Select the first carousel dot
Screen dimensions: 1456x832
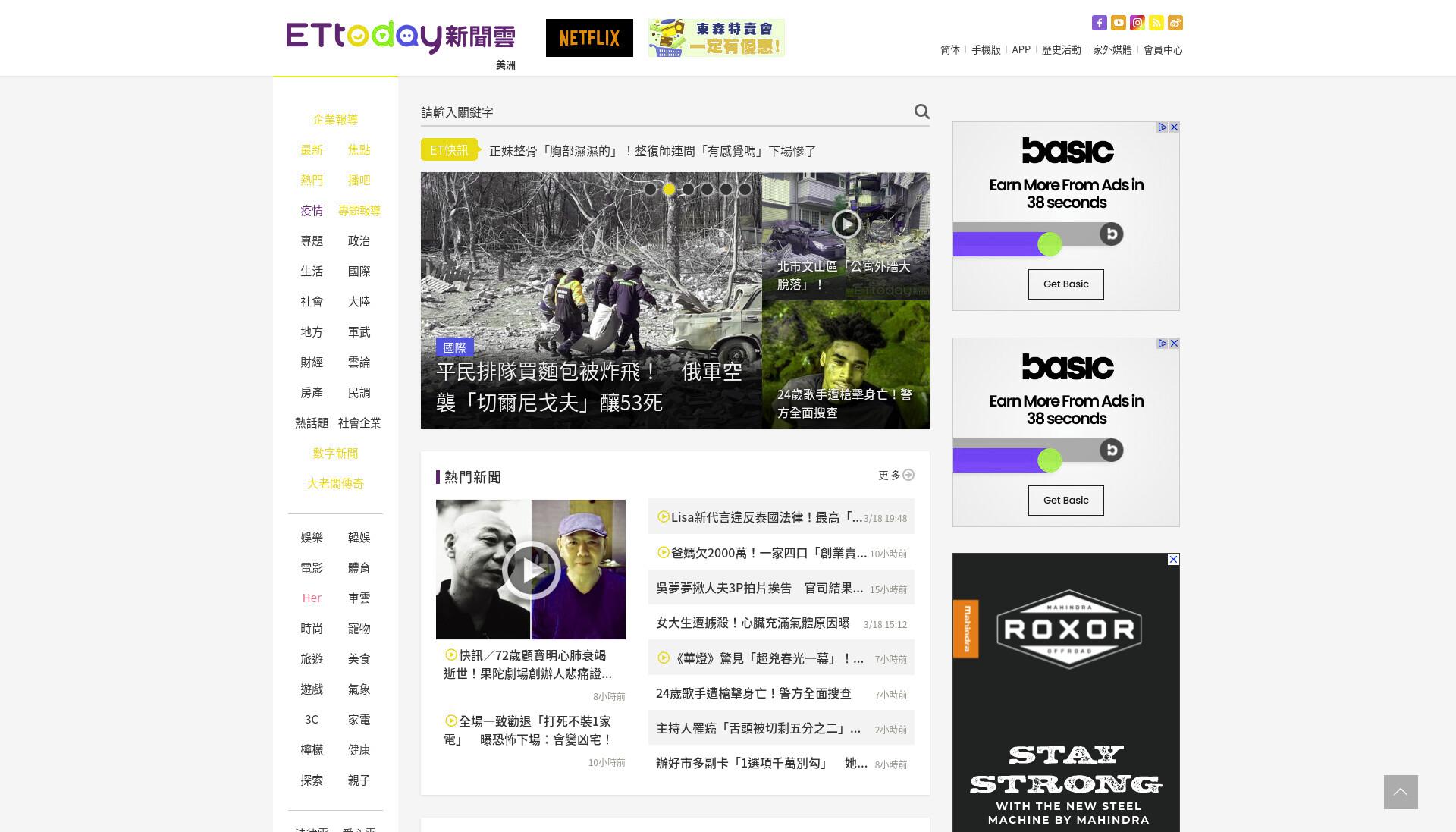pos(650,189)
